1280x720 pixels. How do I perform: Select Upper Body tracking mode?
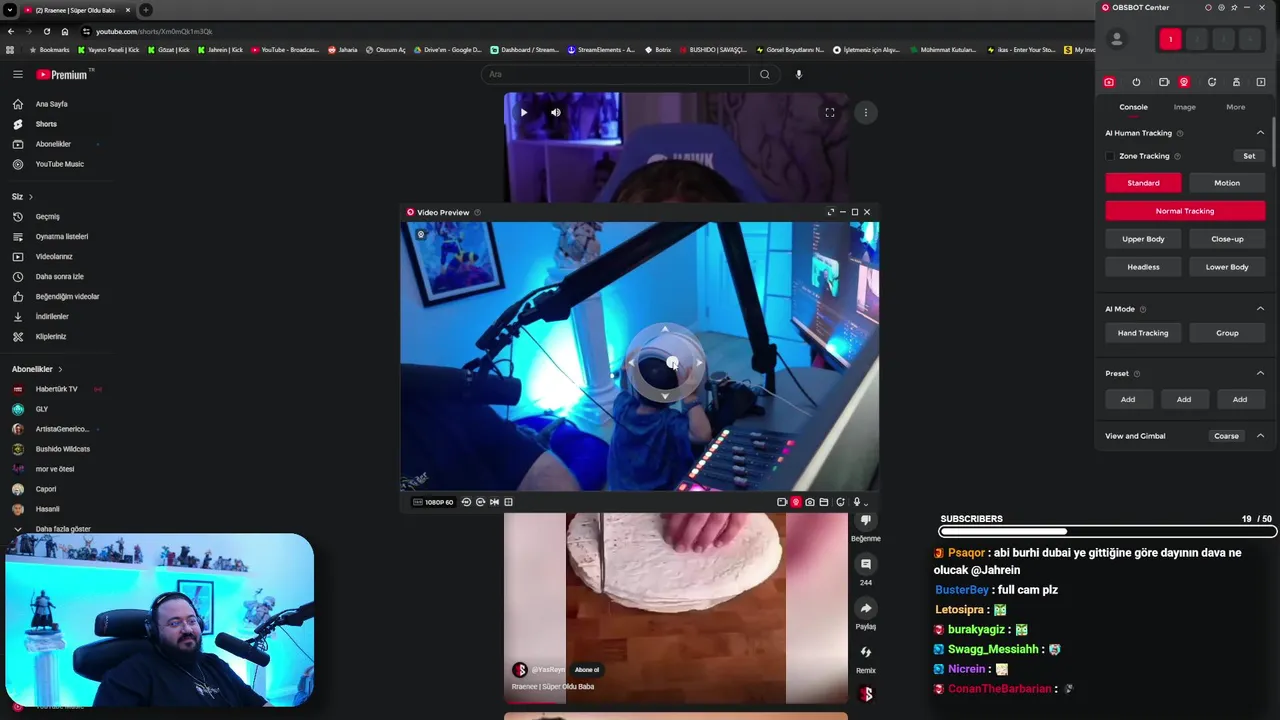pos(1143,239)
